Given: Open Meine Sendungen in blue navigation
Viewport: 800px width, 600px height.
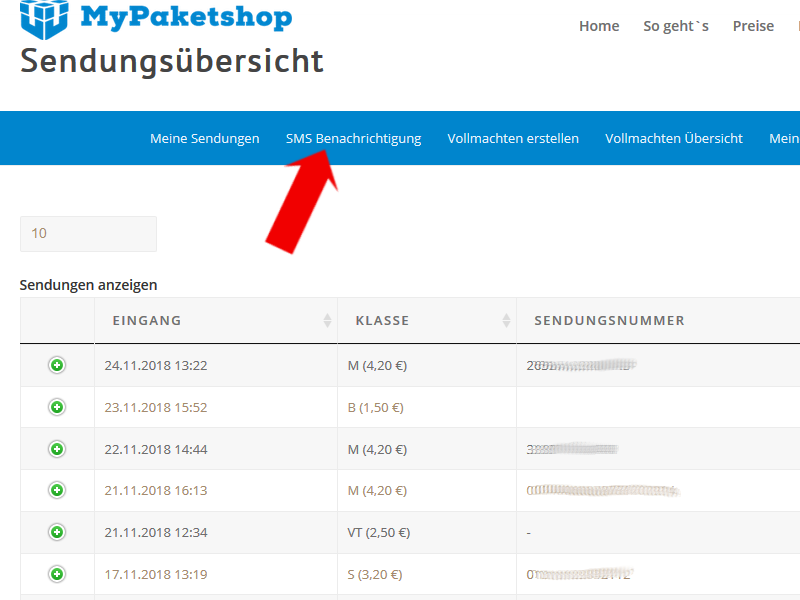Looking at the screenshot, I should [204, 139].
